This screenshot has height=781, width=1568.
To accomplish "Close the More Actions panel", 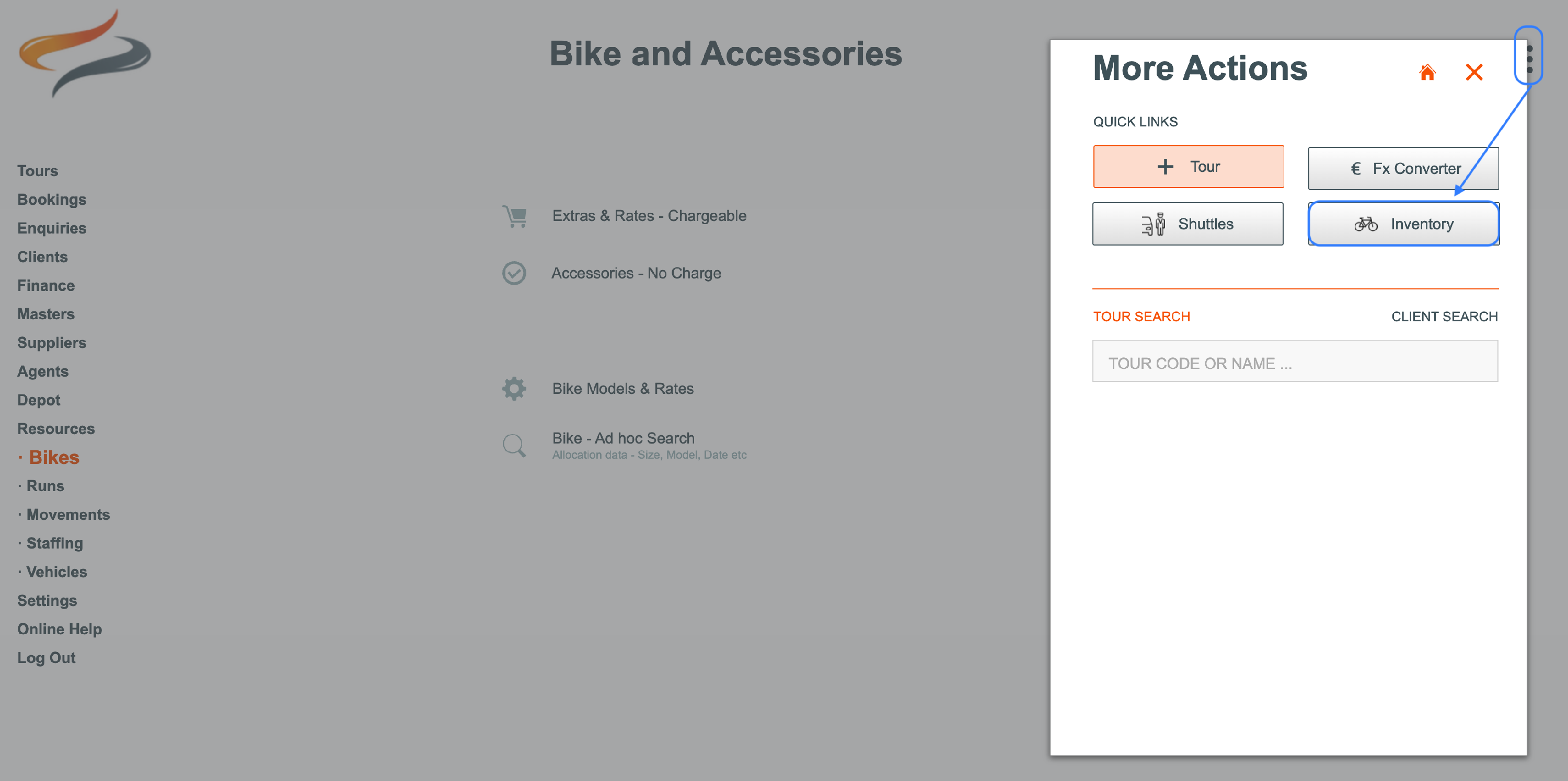I will click(1473, 73).
